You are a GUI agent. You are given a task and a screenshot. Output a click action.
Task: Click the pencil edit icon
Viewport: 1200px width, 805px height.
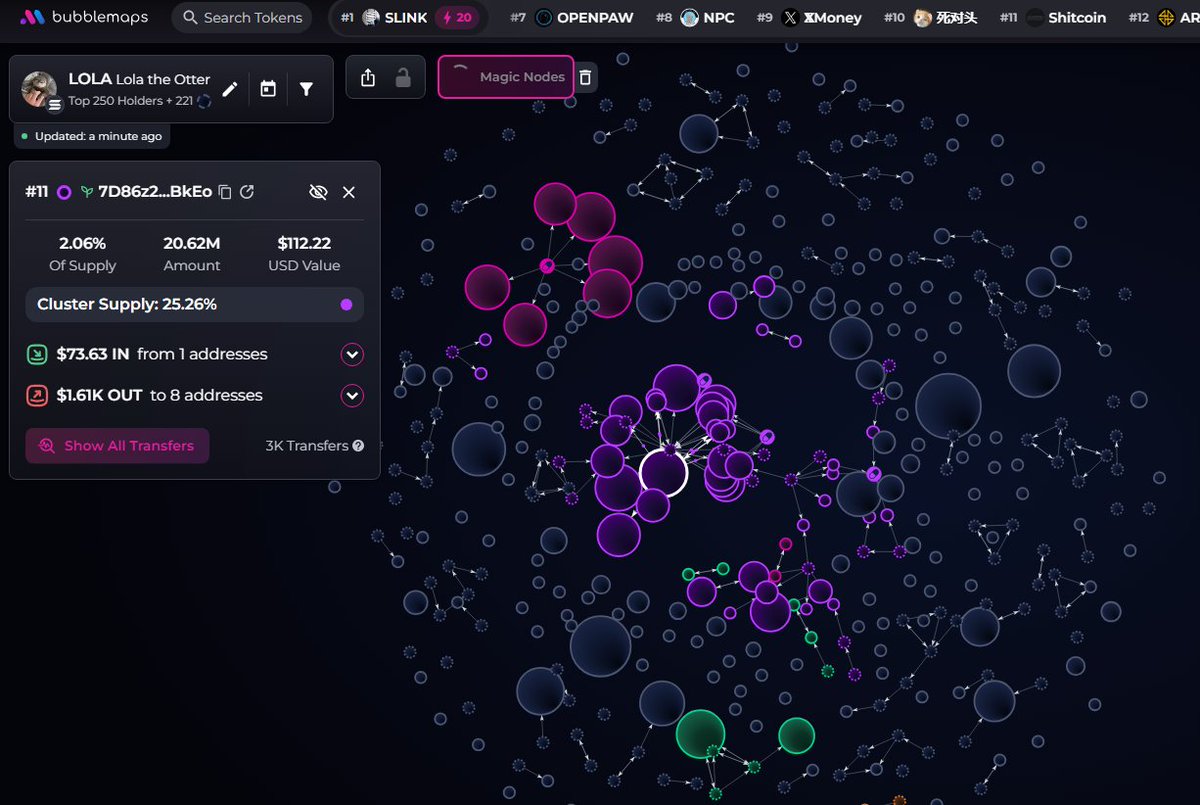tap(230, 89)
